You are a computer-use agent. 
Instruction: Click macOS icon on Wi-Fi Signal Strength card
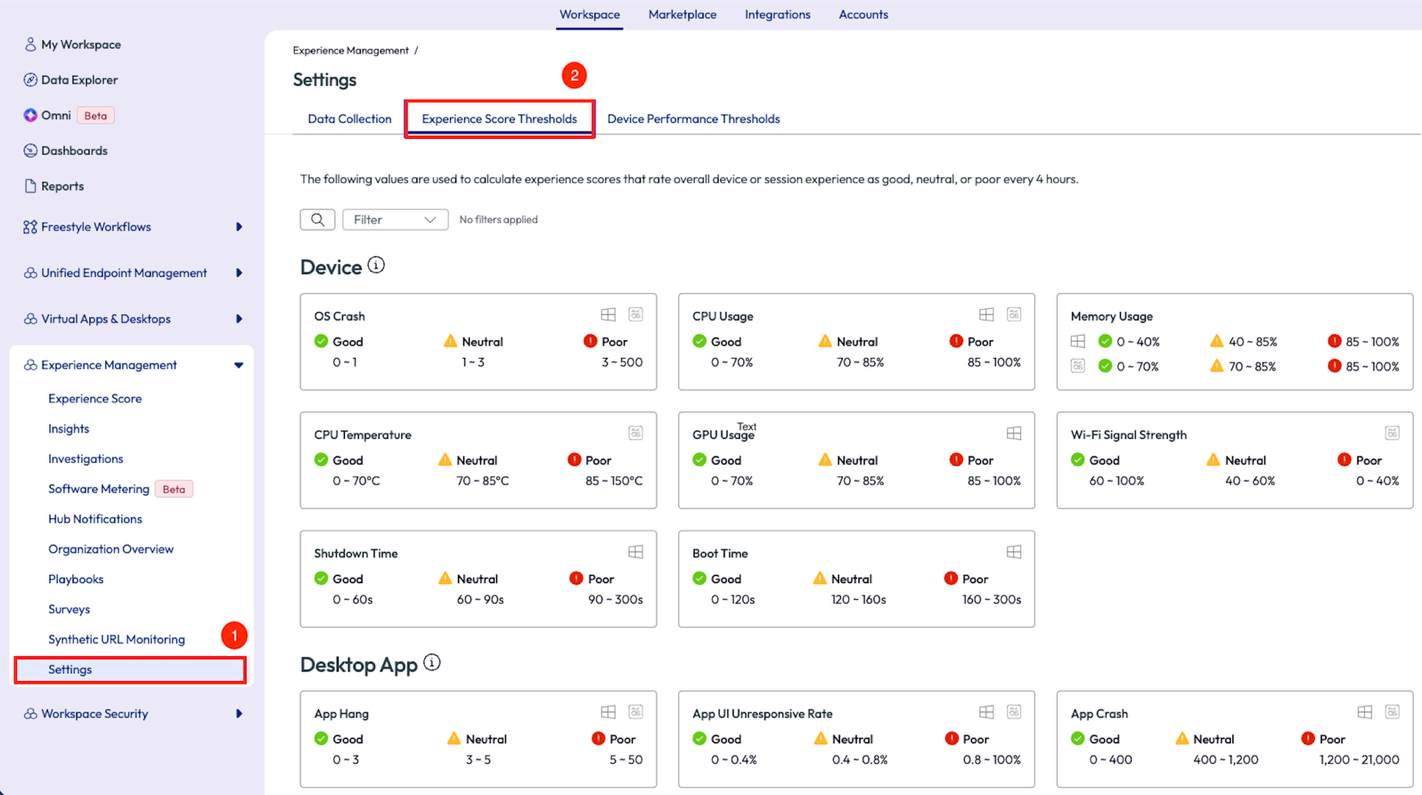1391,433
